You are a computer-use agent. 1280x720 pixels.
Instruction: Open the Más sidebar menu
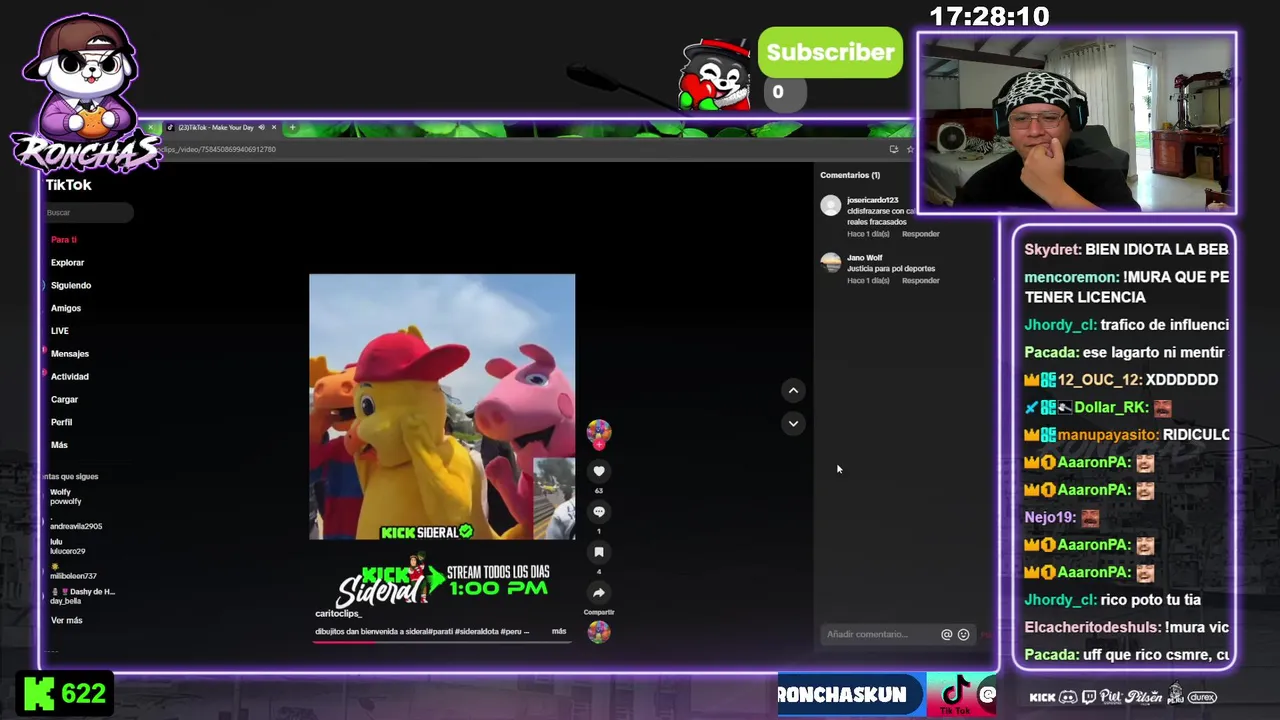59,445
